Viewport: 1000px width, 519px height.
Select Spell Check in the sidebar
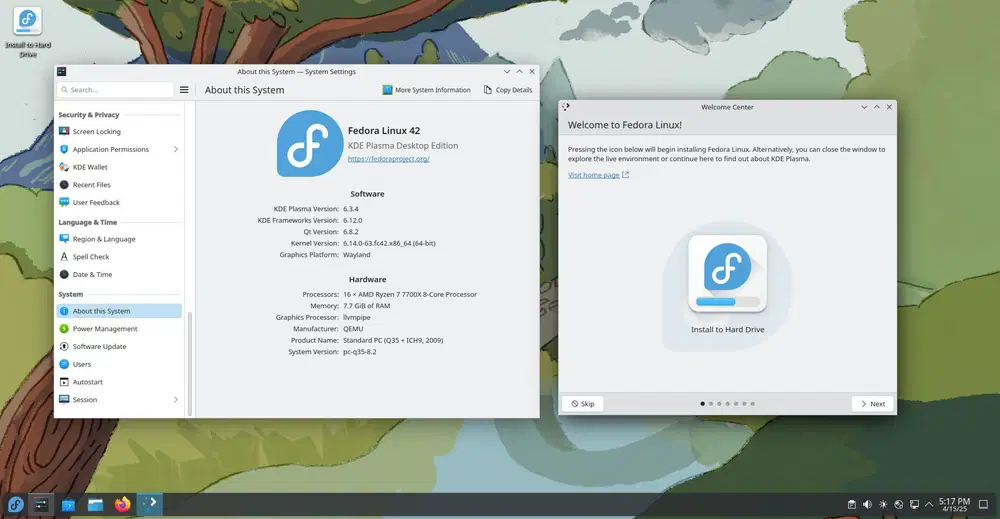point(119,257)
